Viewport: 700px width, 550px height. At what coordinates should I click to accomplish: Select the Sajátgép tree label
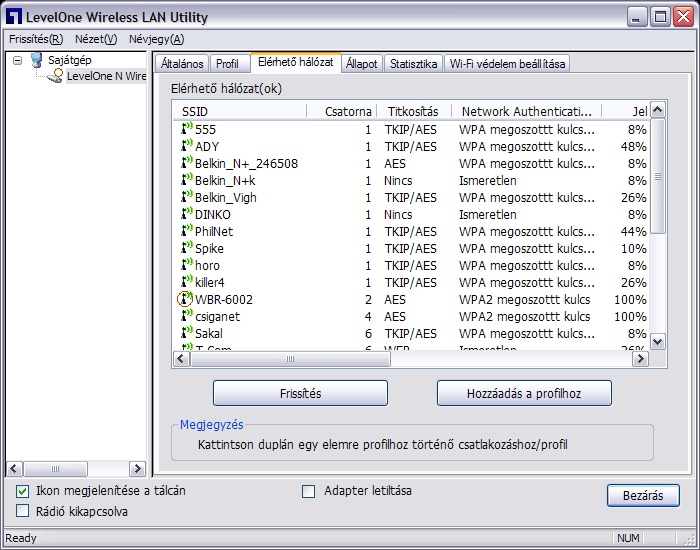(x=70, y=60)
